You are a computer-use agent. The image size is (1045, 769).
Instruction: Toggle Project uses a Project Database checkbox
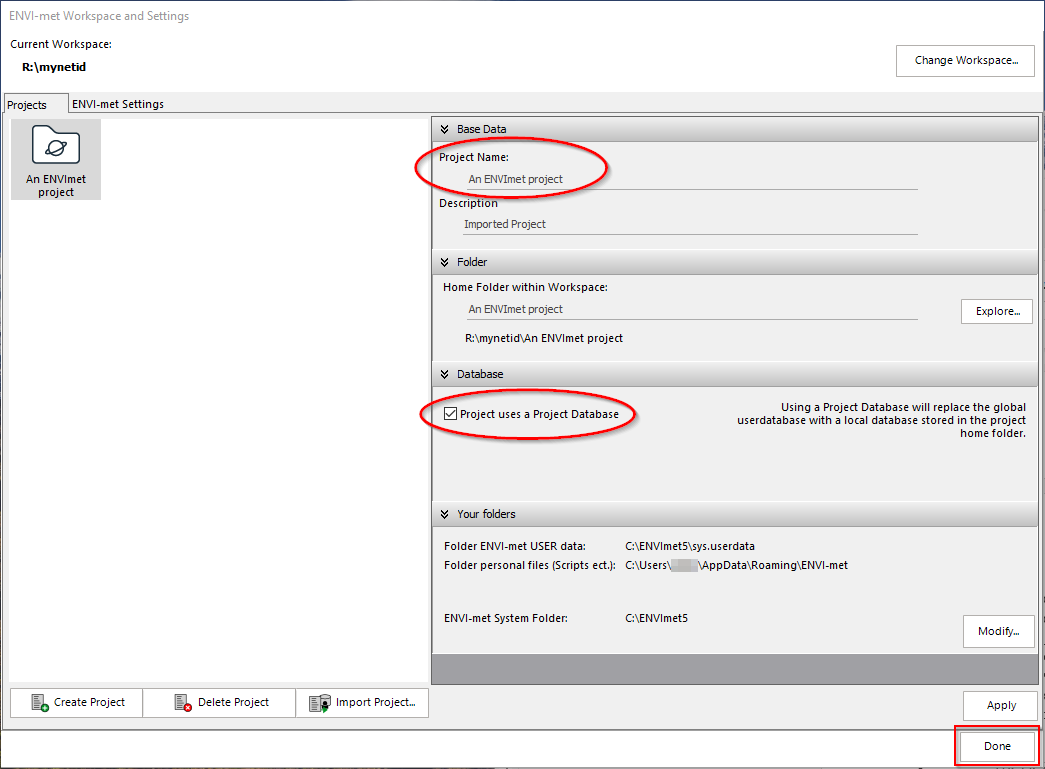point(450,414)
